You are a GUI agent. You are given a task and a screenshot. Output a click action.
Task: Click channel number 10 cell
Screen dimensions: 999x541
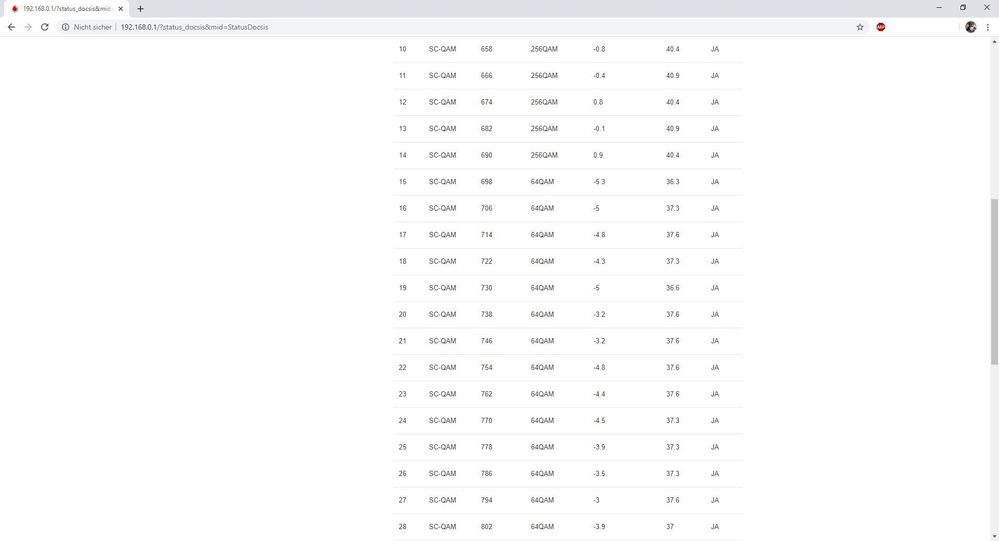403,49
